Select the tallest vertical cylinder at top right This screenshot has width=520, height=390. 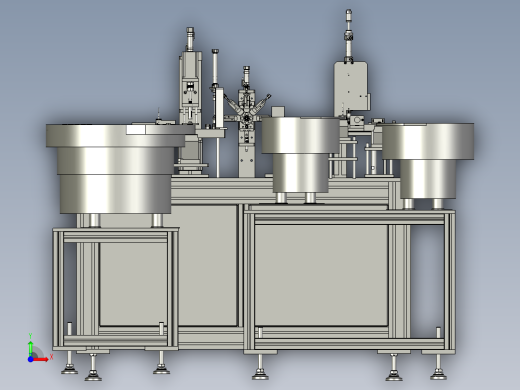click(349, 35)
